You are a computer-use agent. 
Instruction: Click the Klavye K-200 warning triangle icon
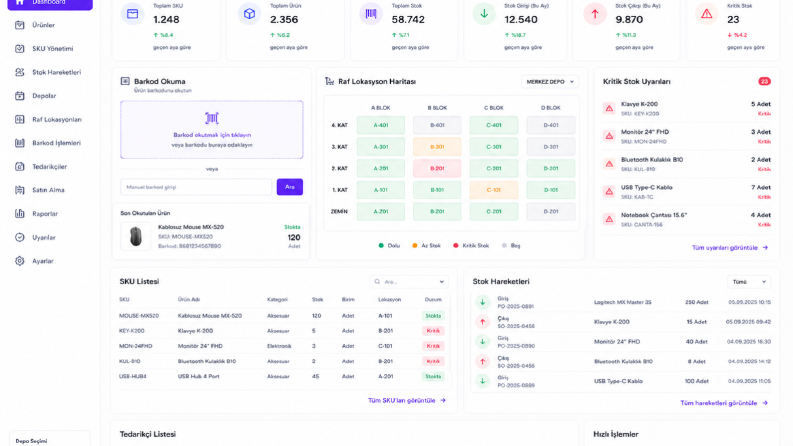[x=609, y=108]
